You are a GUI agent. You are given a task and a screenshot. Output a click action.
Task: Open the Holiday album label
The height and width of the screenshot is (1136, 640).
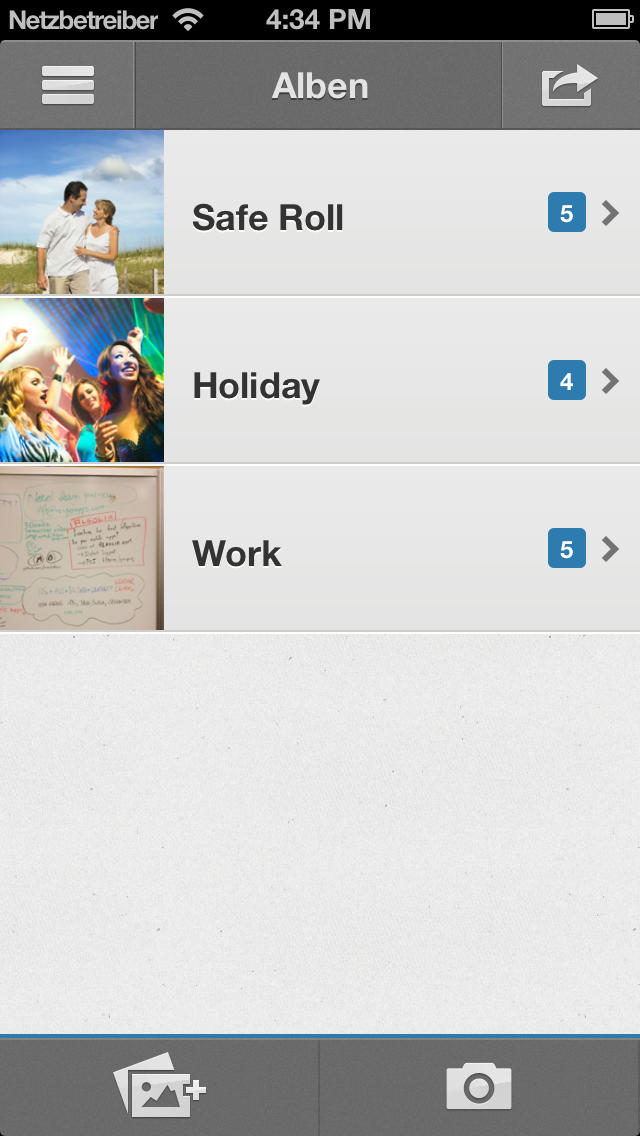256,386
